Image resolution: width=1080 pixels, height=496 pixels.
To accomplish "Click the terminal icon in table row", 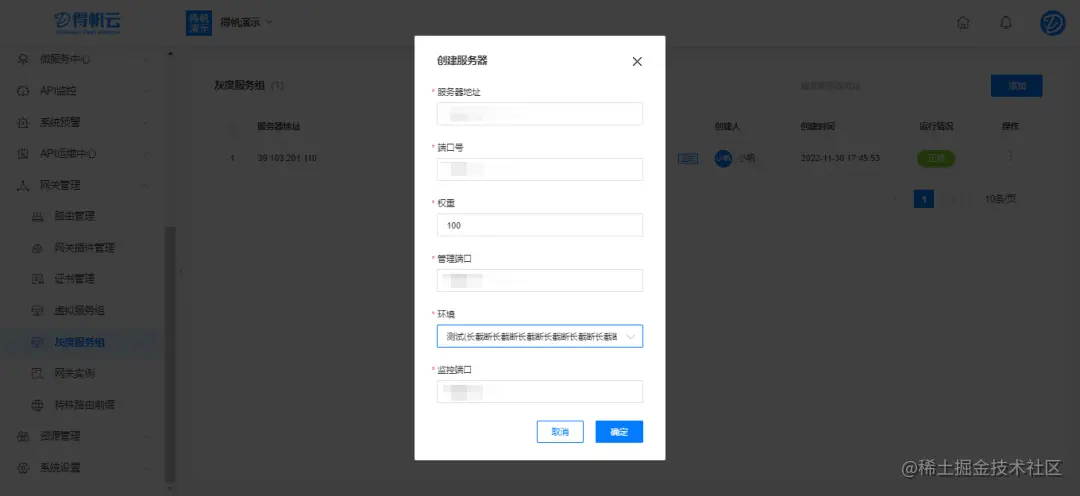I will coord(687,158).
